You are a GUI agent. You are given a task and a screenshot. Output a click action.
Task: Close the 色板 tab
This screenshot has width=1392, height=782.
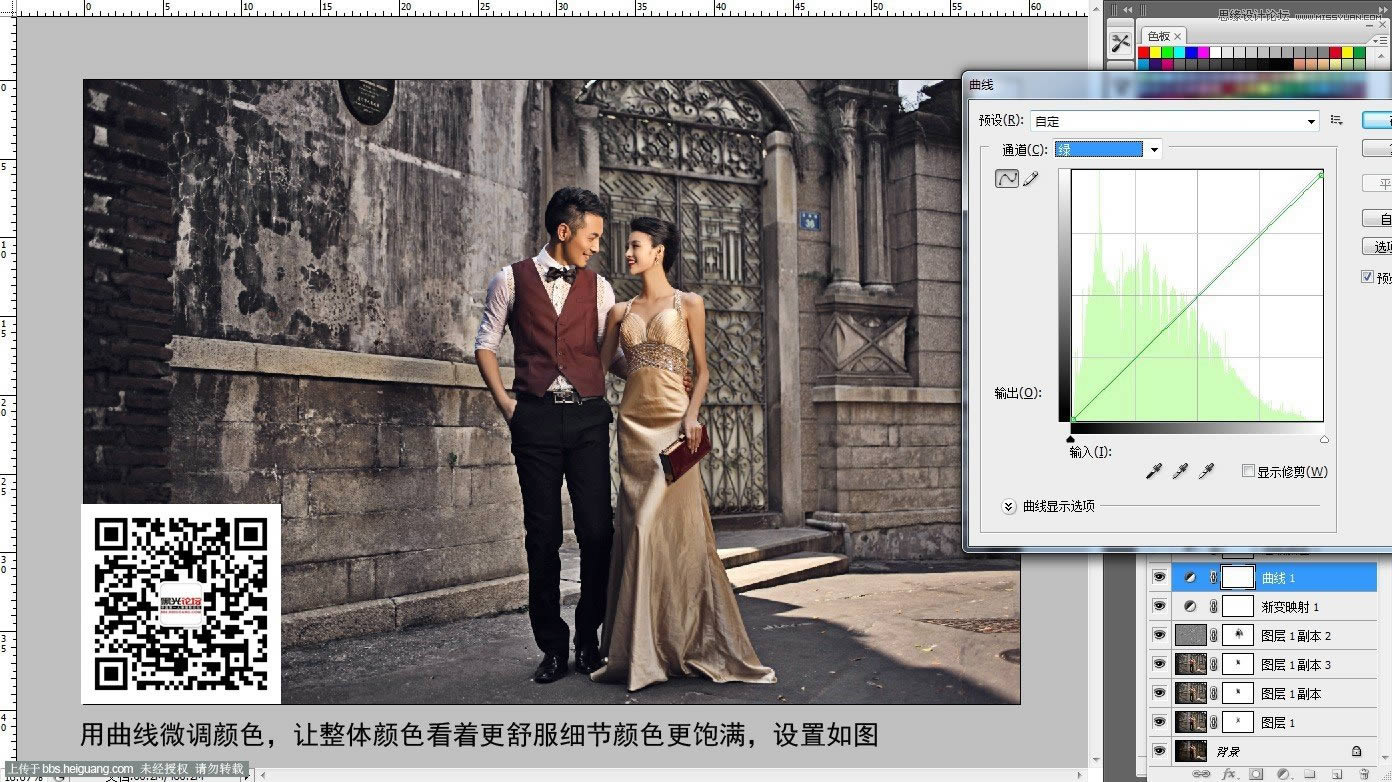pos(1178,36)
